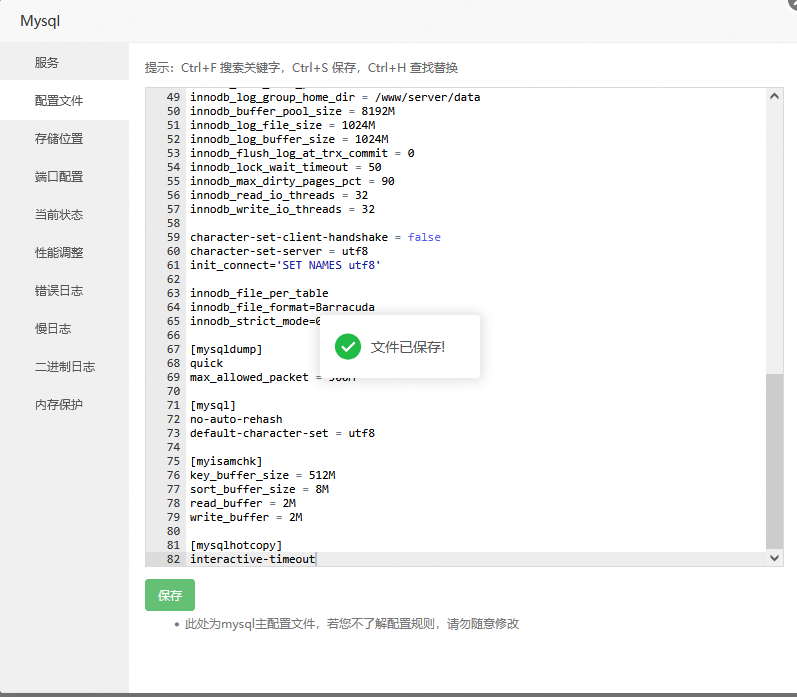Click the innodb_file_per_table line
The image size is (797, 697).
pyautogui.click(x=259, y=293)
